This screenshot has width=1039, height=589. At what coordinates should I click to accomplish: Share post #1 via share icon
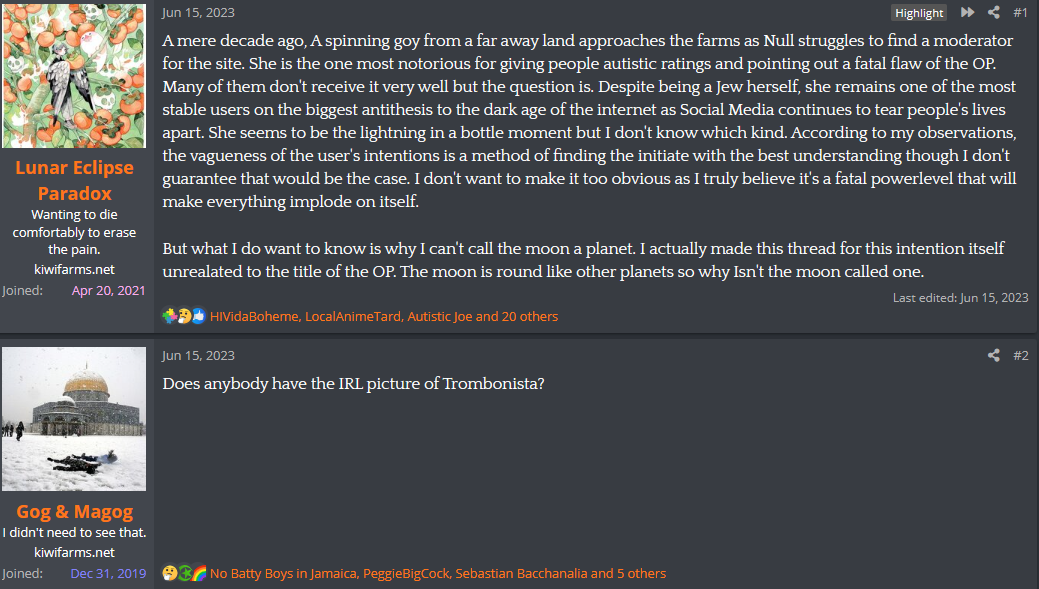click(x=994, y=13)
